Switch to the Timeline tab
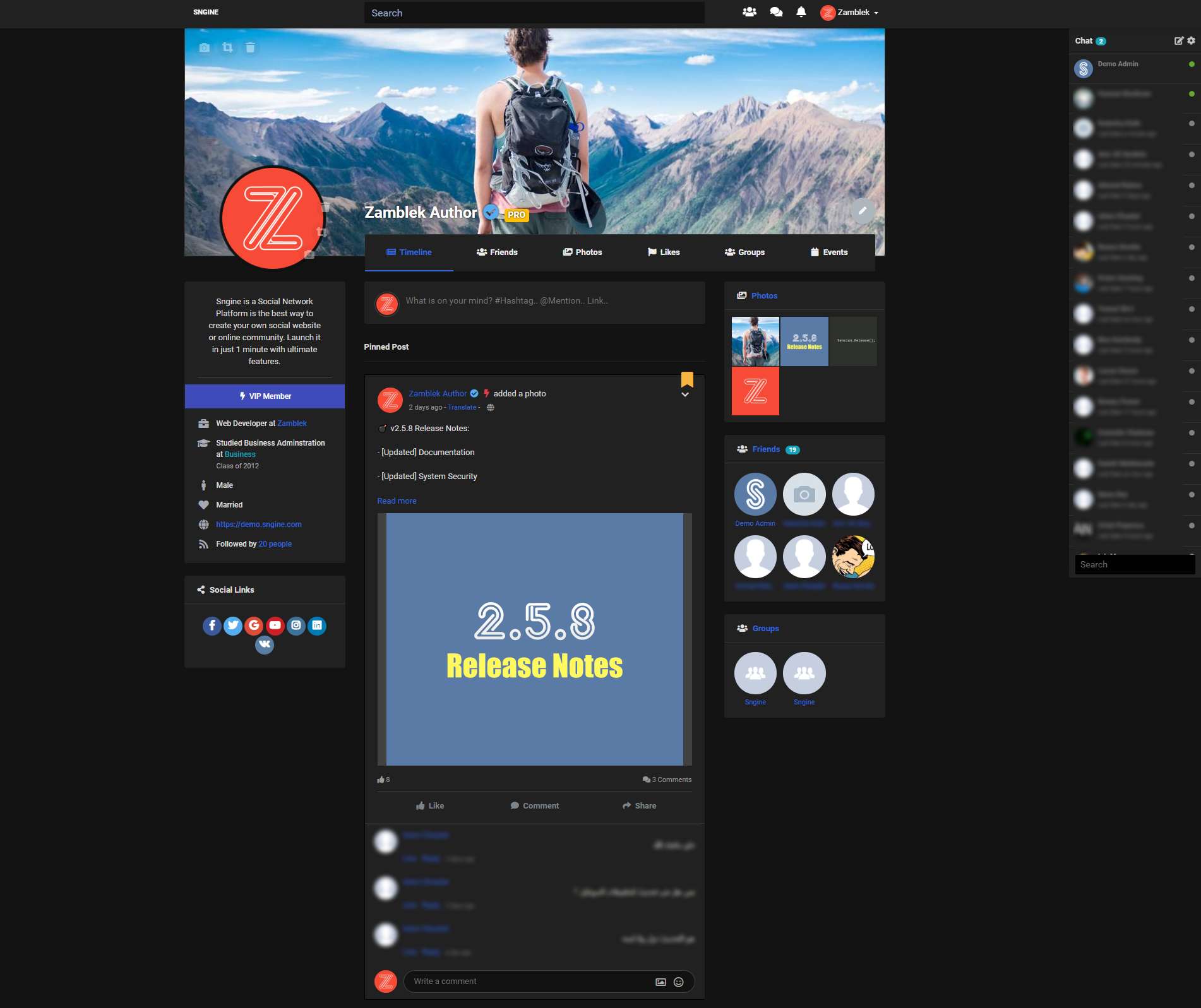1201x1008 pixels. [x=409, y=252]
